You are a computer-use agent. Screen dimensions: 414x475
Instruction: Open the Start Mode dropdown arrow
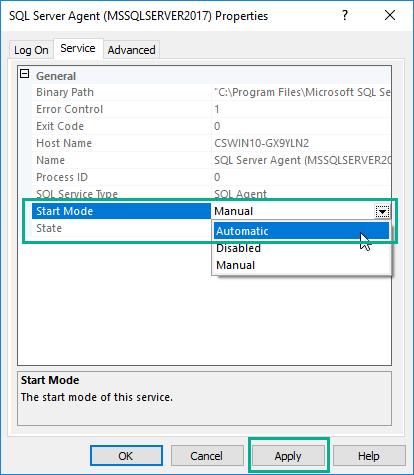pyautogui.click(x=382, y=212)
